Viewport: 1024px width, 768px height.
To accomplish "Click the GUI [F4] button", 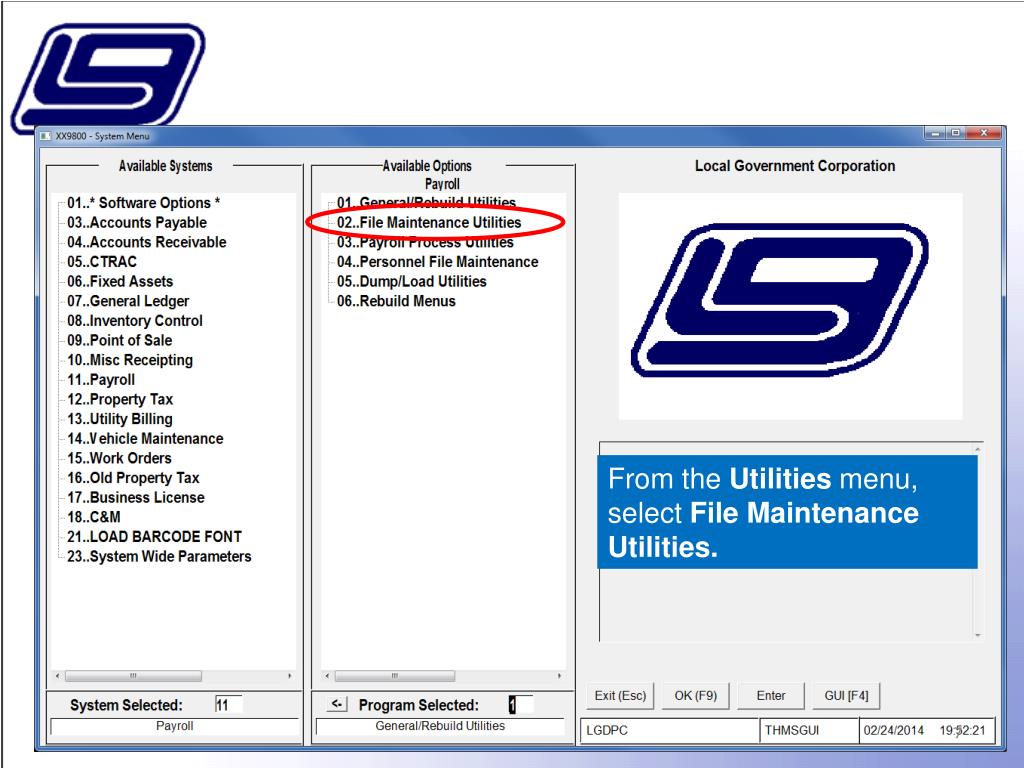I will (x=846, y=696).
